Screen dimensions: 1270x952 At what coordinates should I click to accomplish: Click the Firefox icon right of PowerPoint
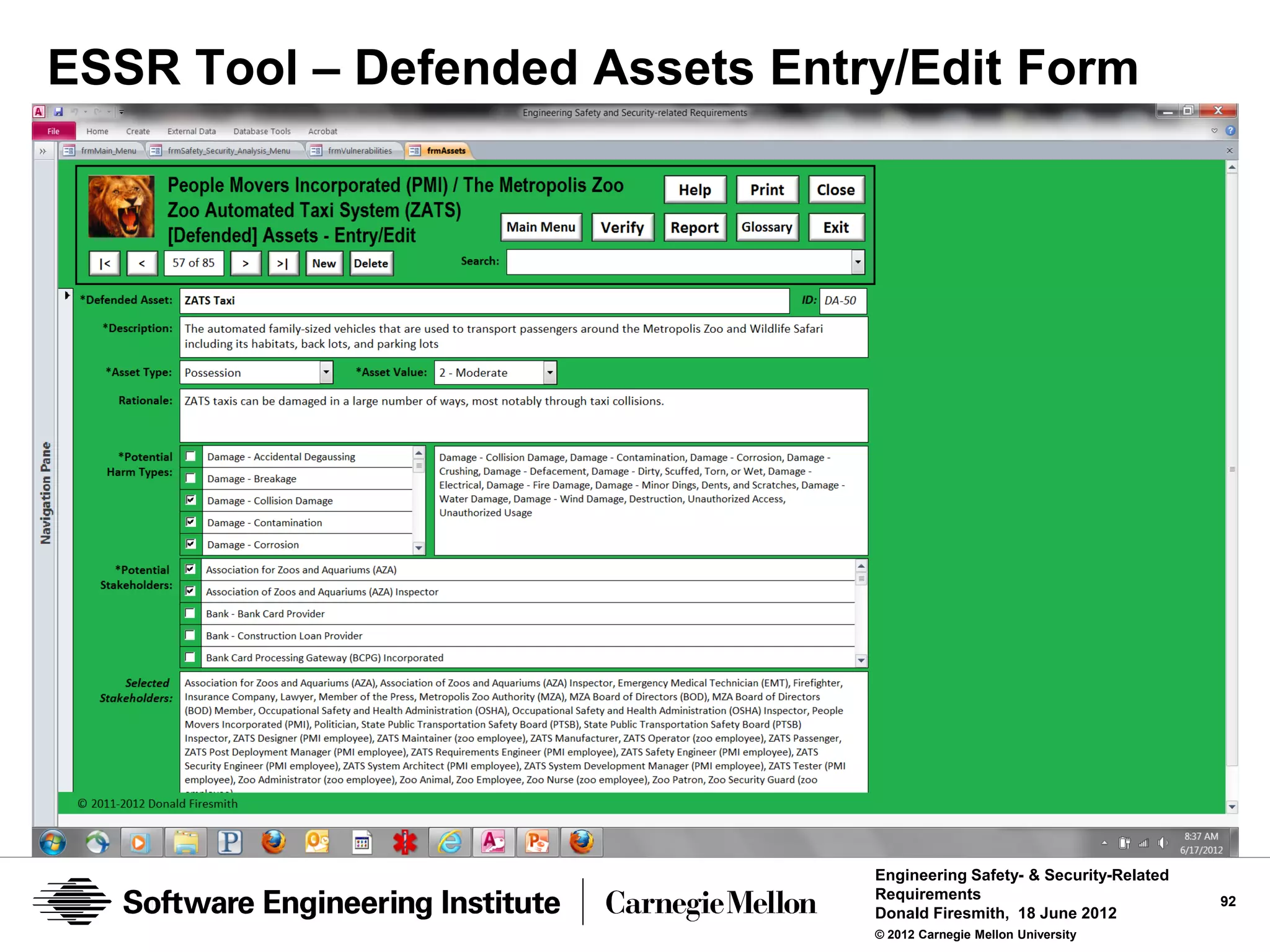(582, 842)
